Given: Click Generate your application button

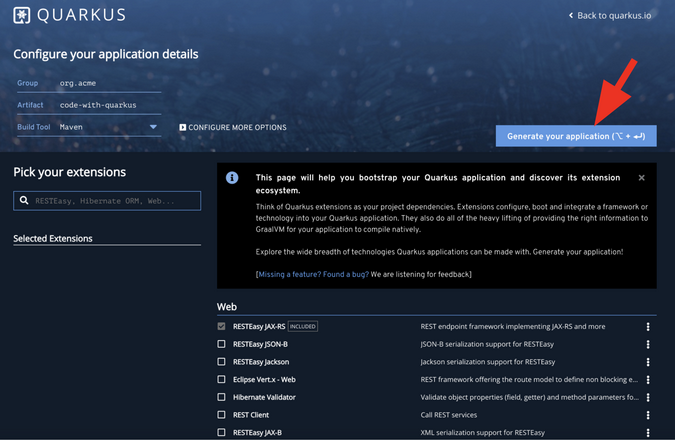Looking at the screenshot, I should [x=576, y=136].
